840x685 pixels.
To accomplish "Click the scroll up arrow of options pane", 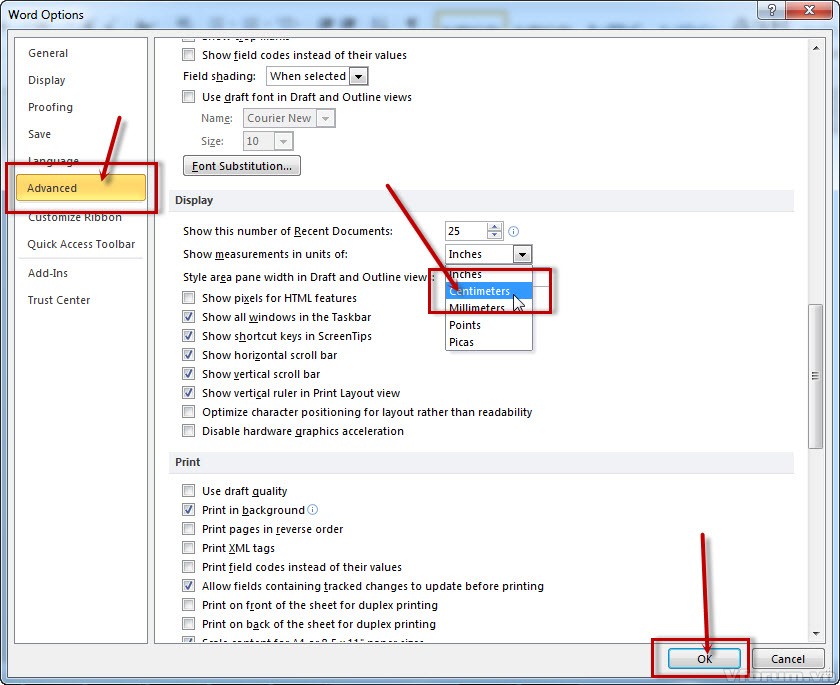I will tap(815, 48).
